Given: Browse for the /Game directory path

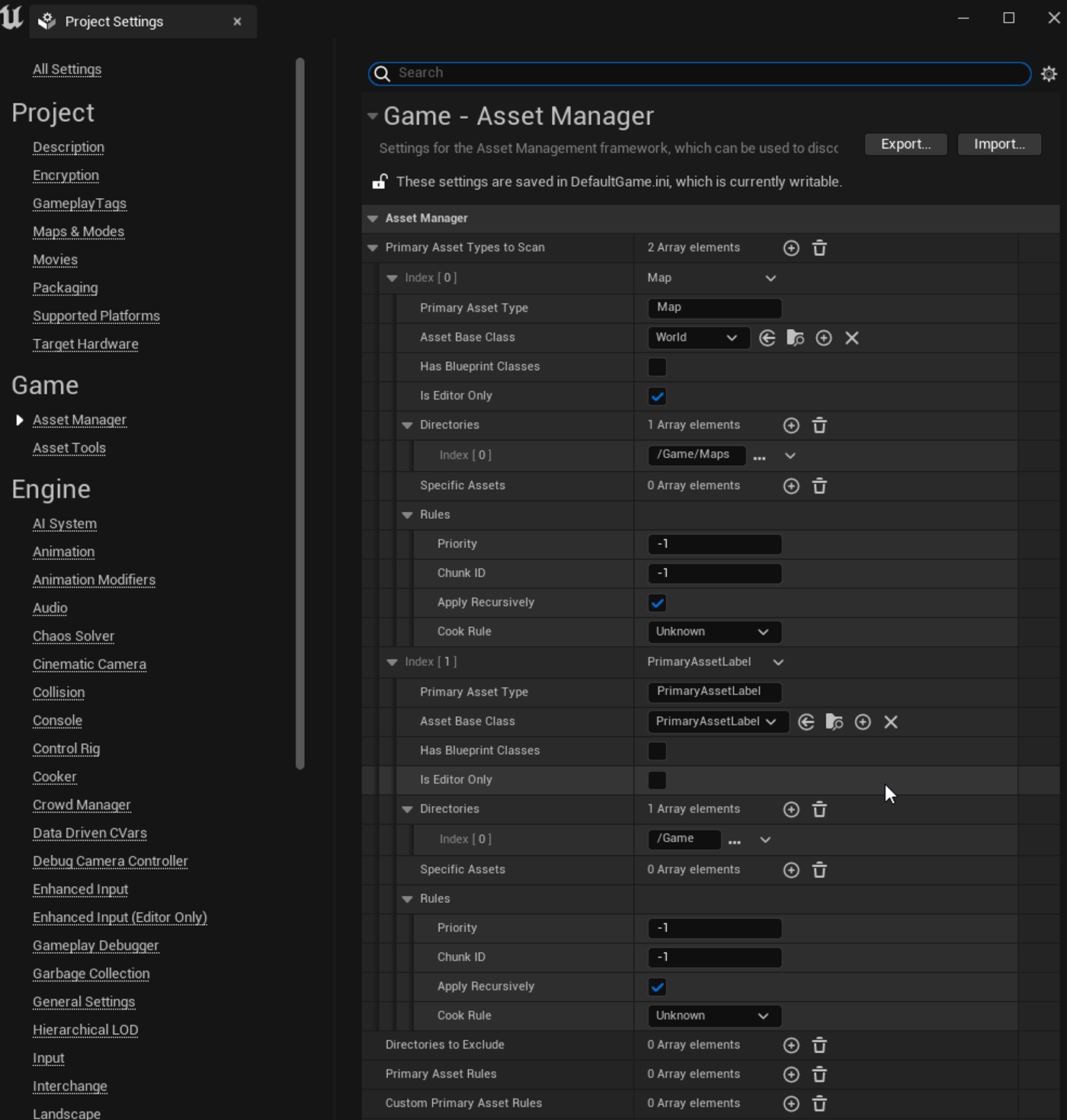Looking at the screenshot, I should pos(735,840).
